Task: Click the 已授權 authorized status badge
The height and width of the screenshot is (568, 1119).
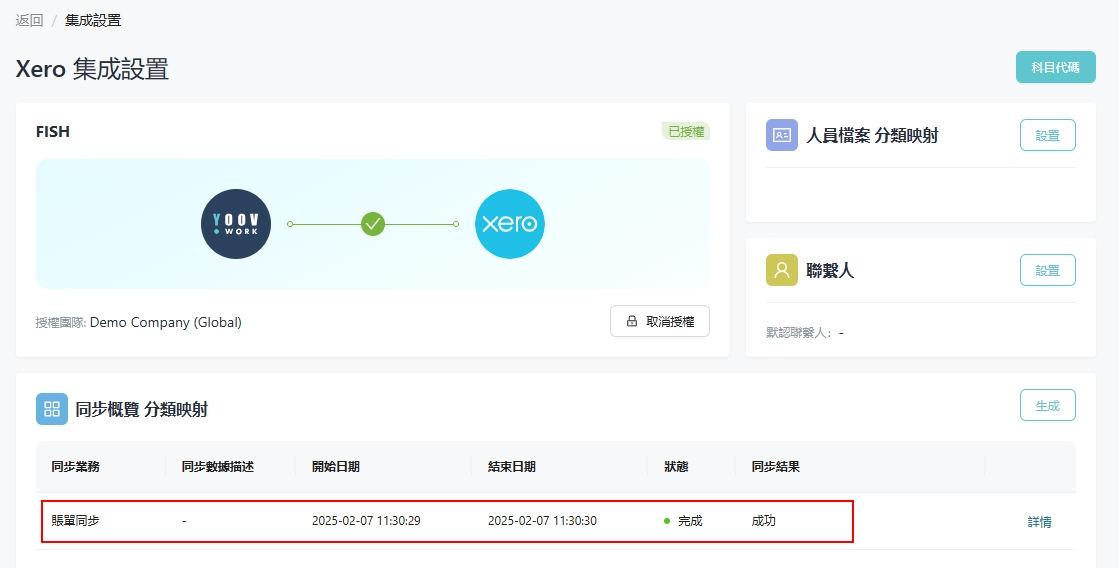Action: point(686,131)
